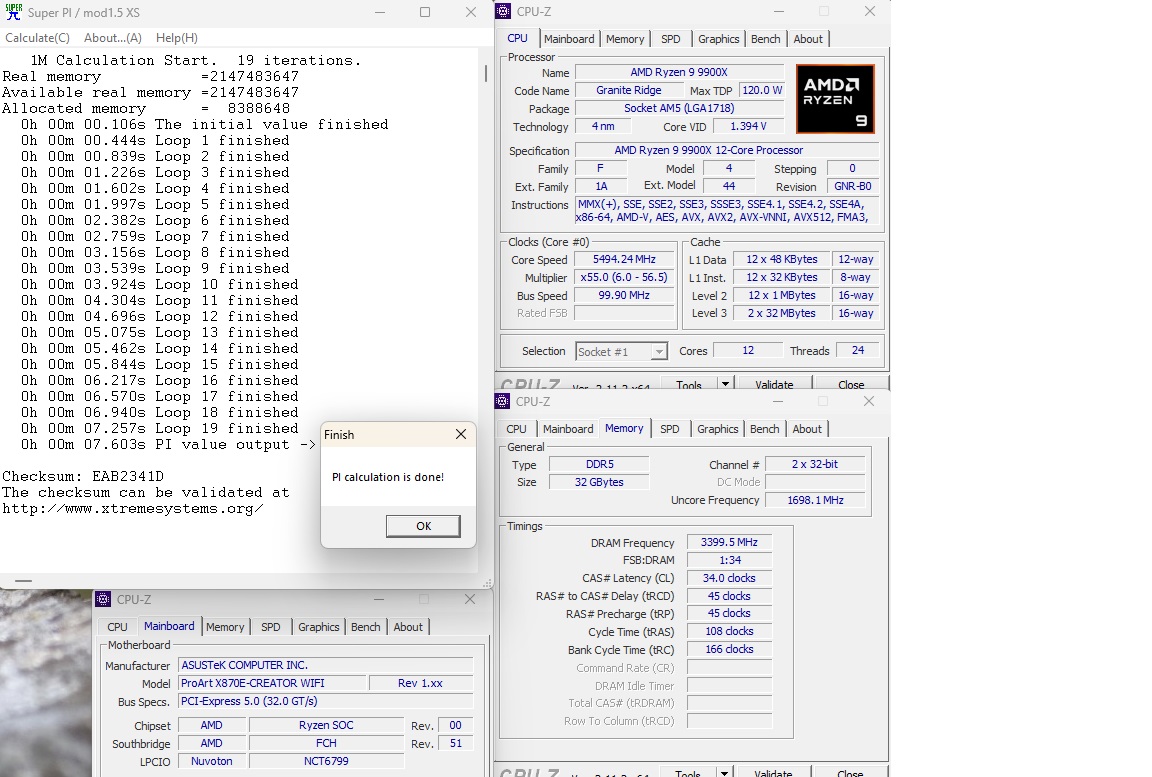Click CAS# Latency value 34.0 clocks
Image resolution: width=1152 pixels, height=777 pixels.
coord(730,578)
